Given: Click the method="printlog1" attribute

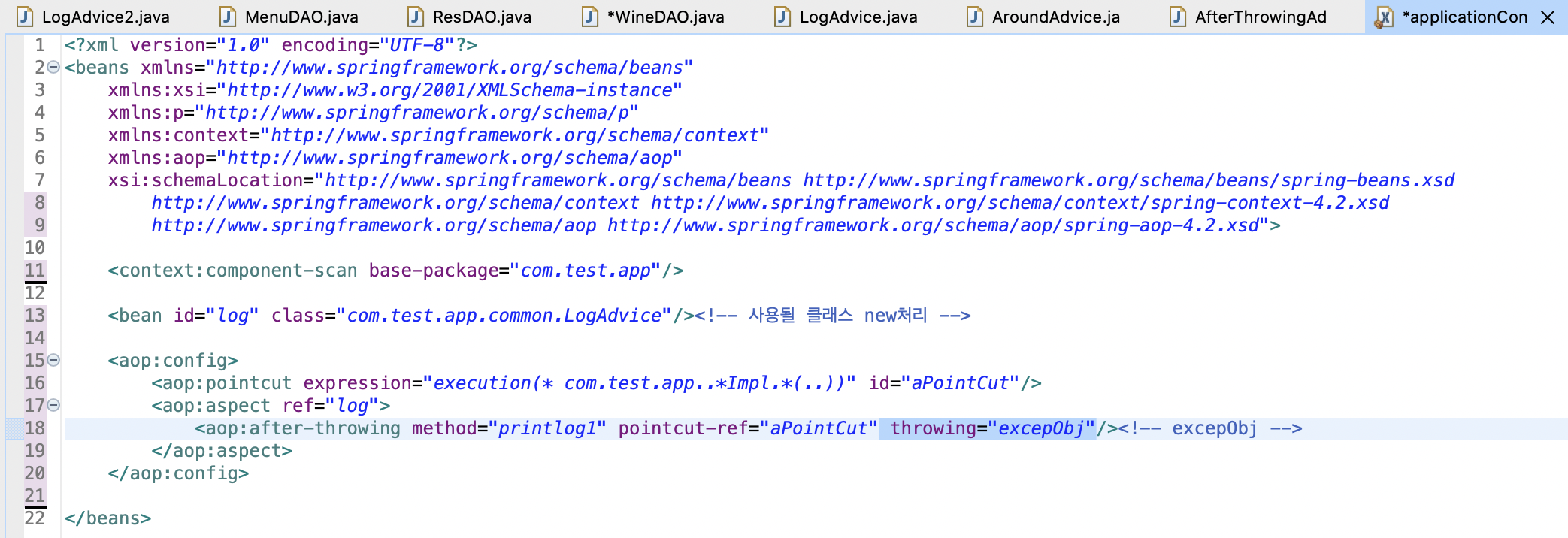Looking at the screenshot, I should [x=509, y=428].
